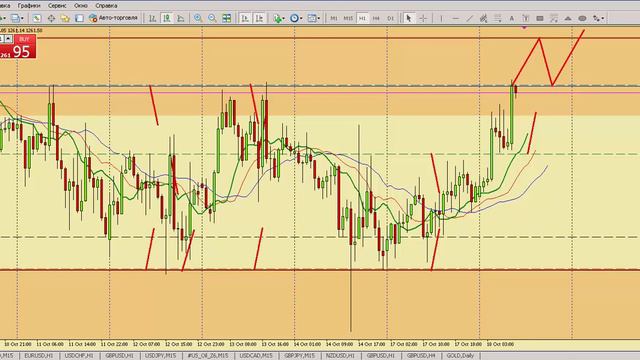
Task: Select the cursor arrow tool
Action: click(x=409, y=18)
